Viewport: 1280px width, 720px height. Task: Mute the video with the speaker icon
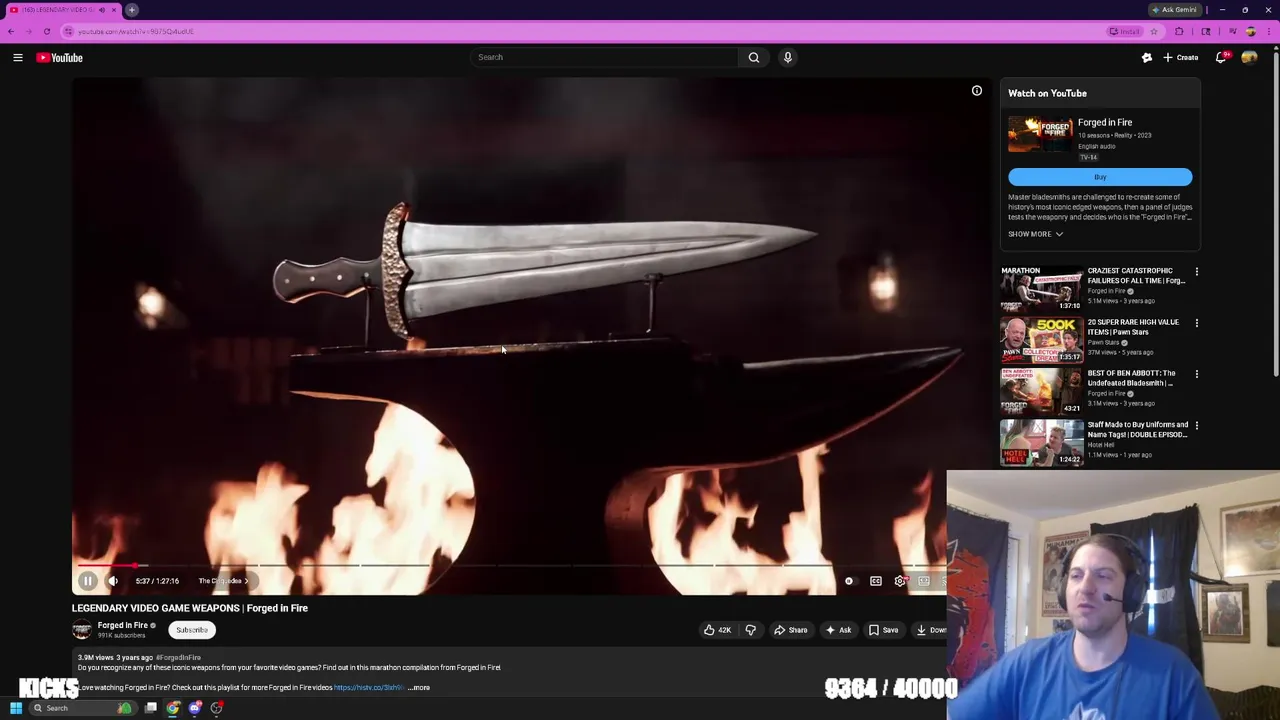pos(113,581)
